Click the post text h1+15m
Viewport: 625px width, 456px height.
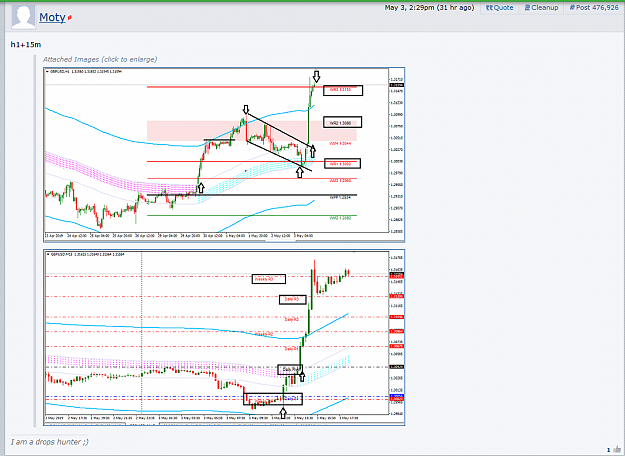point(26,45)
